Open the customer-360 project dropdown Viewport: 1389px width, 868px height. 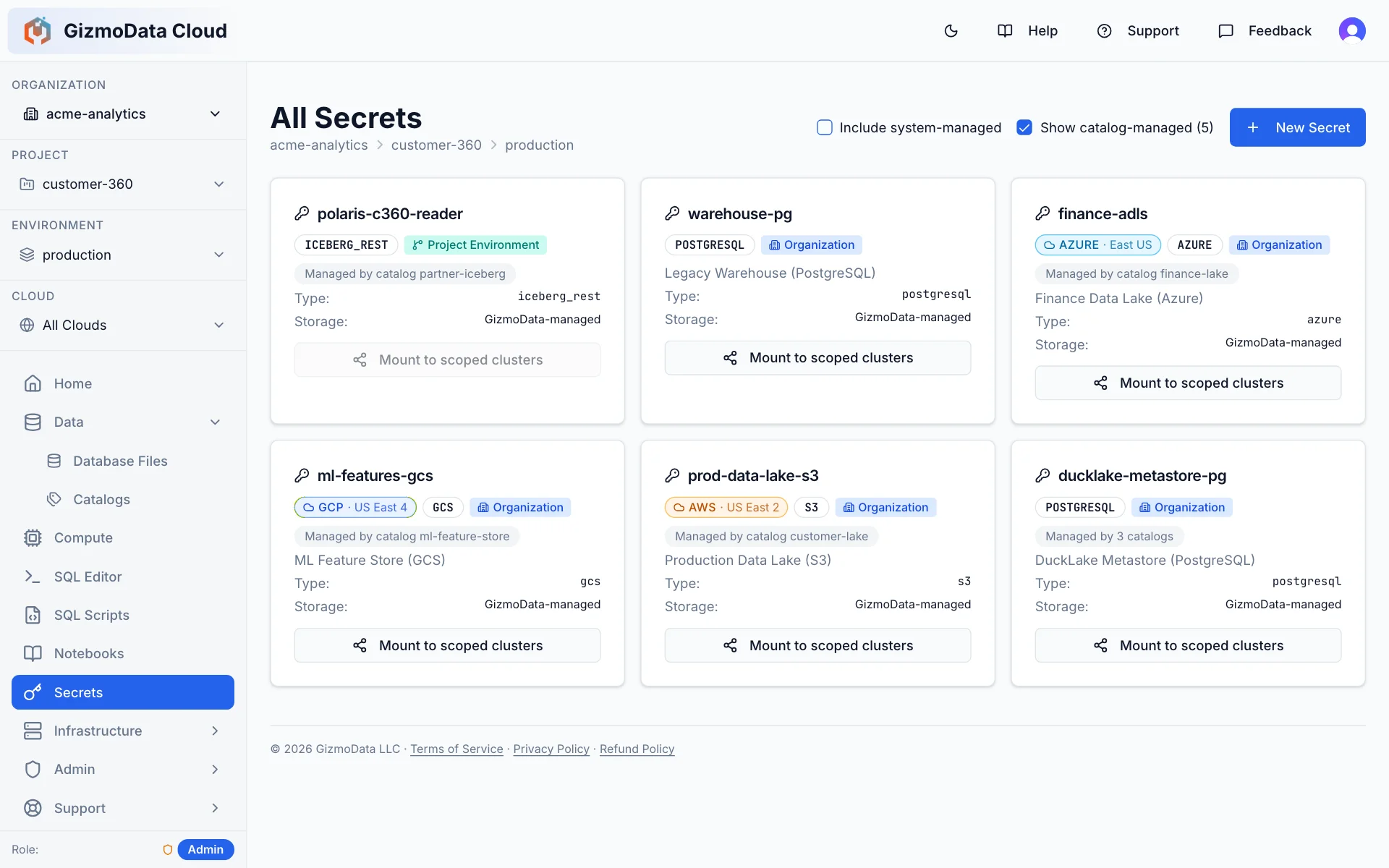pyautogui.click(x=123, y=184)
